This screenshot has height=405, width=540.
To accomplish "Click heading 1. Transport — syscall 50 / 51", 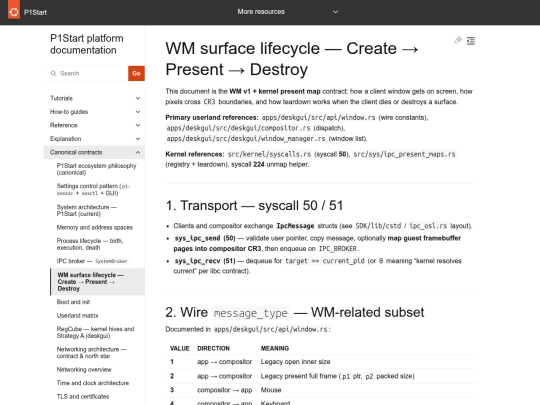I will 254,206.
